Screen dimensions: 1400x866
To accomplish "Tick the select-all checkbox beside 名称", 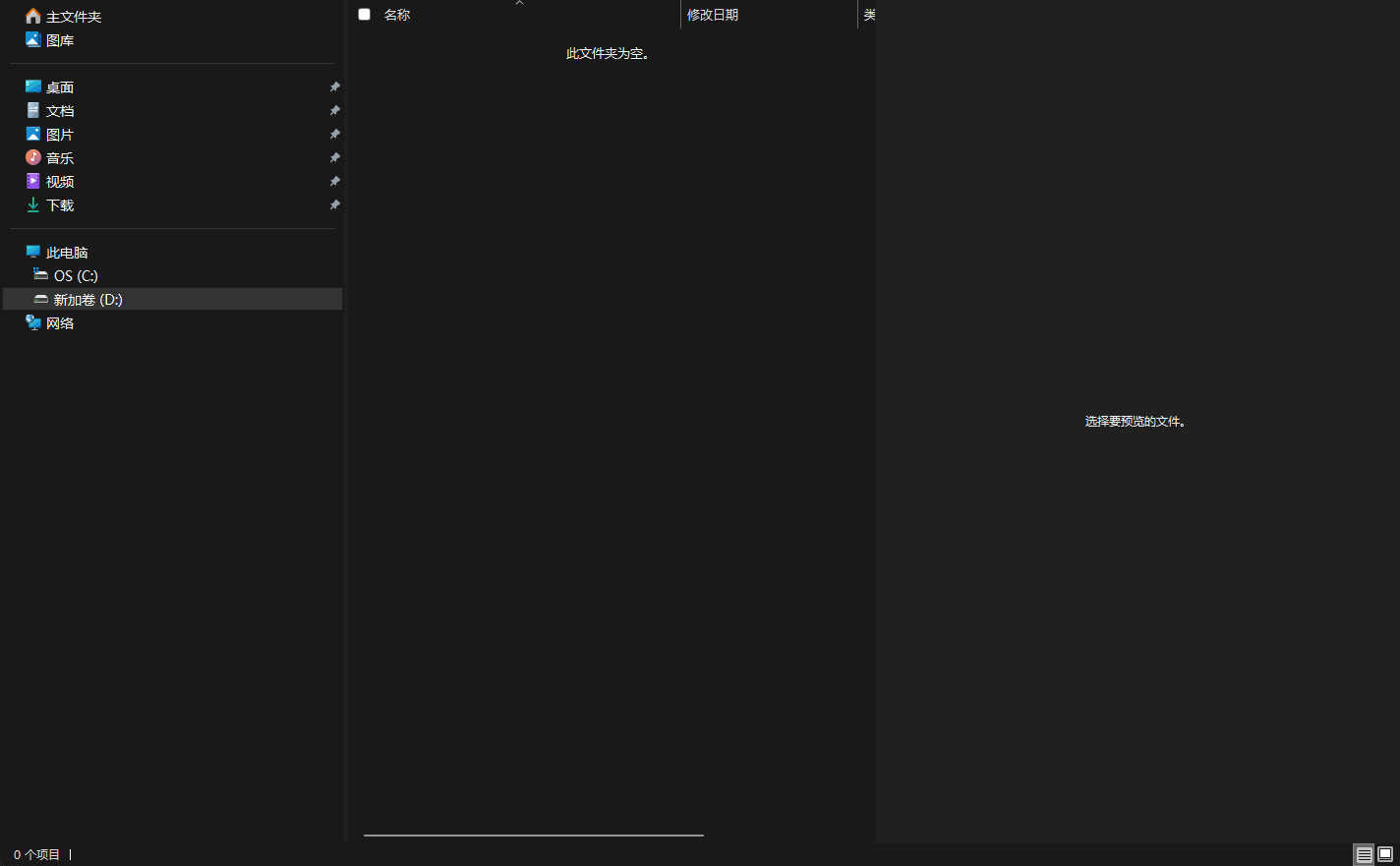I will pyautogui.click(x=364, y=14).
